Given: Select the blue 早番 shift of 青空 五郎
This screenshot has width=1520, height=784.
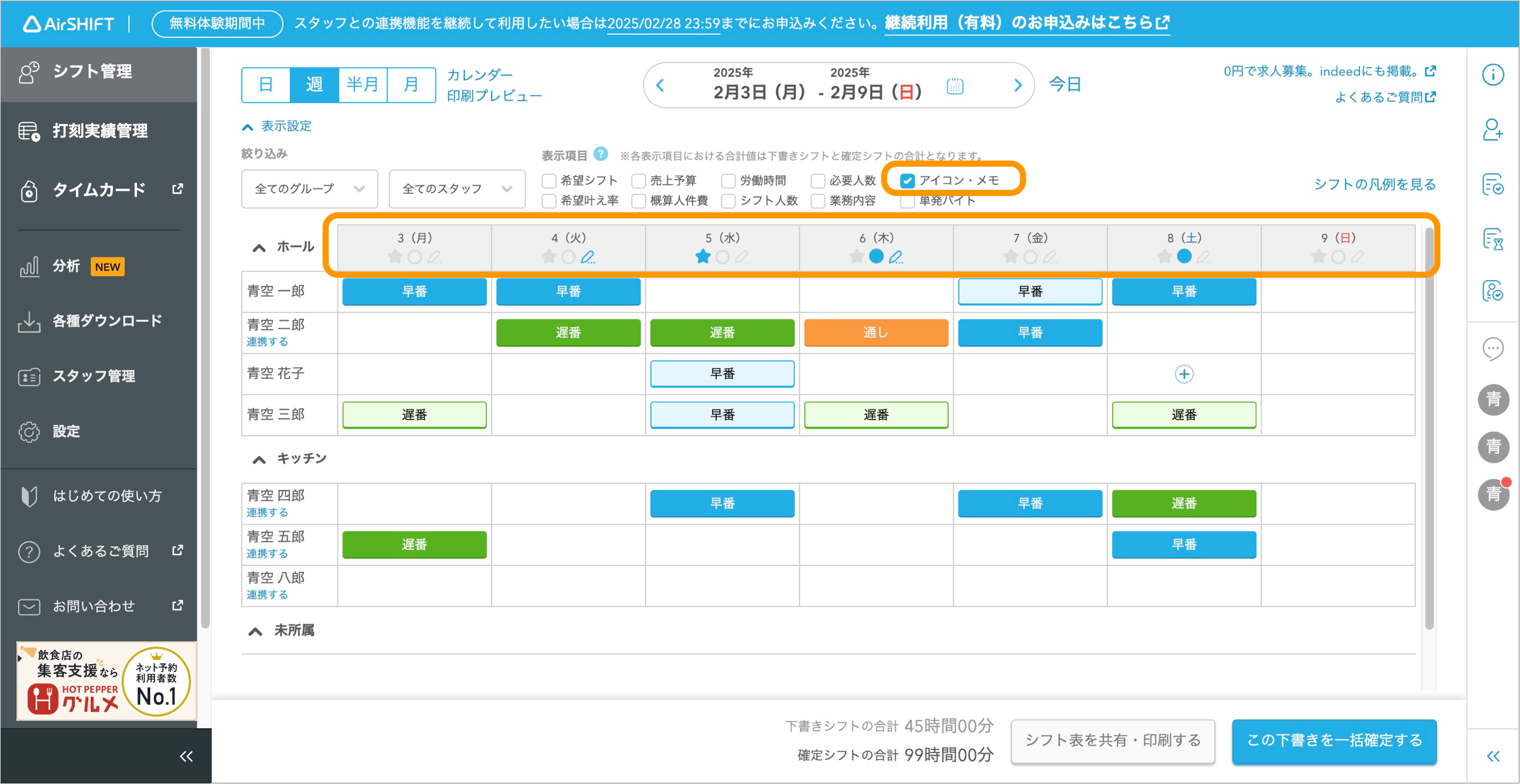Looking at the screenshot, I should pyautogui.click(x=1184, y=544).
